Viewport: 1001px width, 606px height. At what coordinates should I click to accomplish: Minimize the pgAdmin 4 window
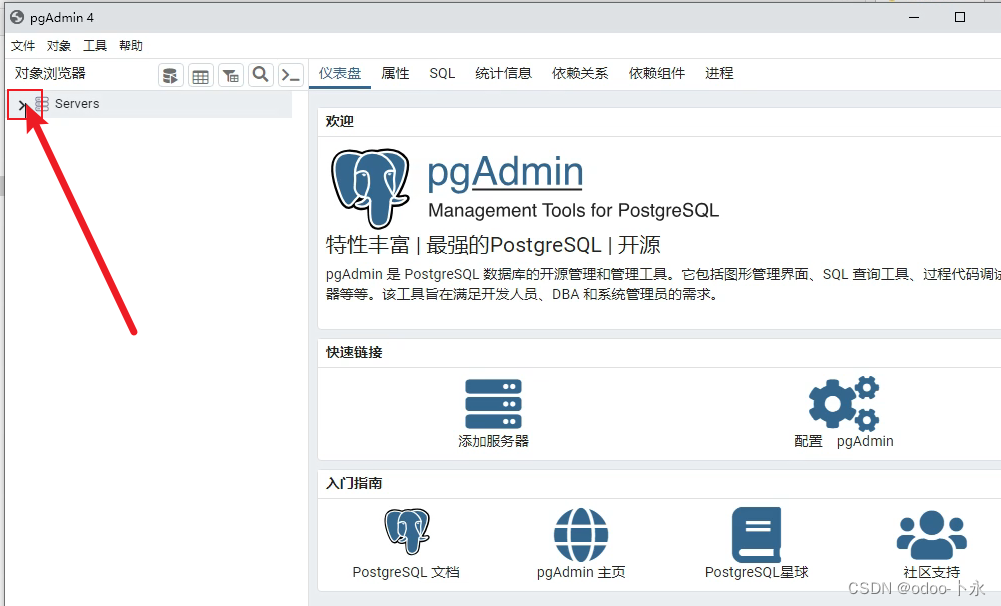pyautogui.click(x=914, y=17)
